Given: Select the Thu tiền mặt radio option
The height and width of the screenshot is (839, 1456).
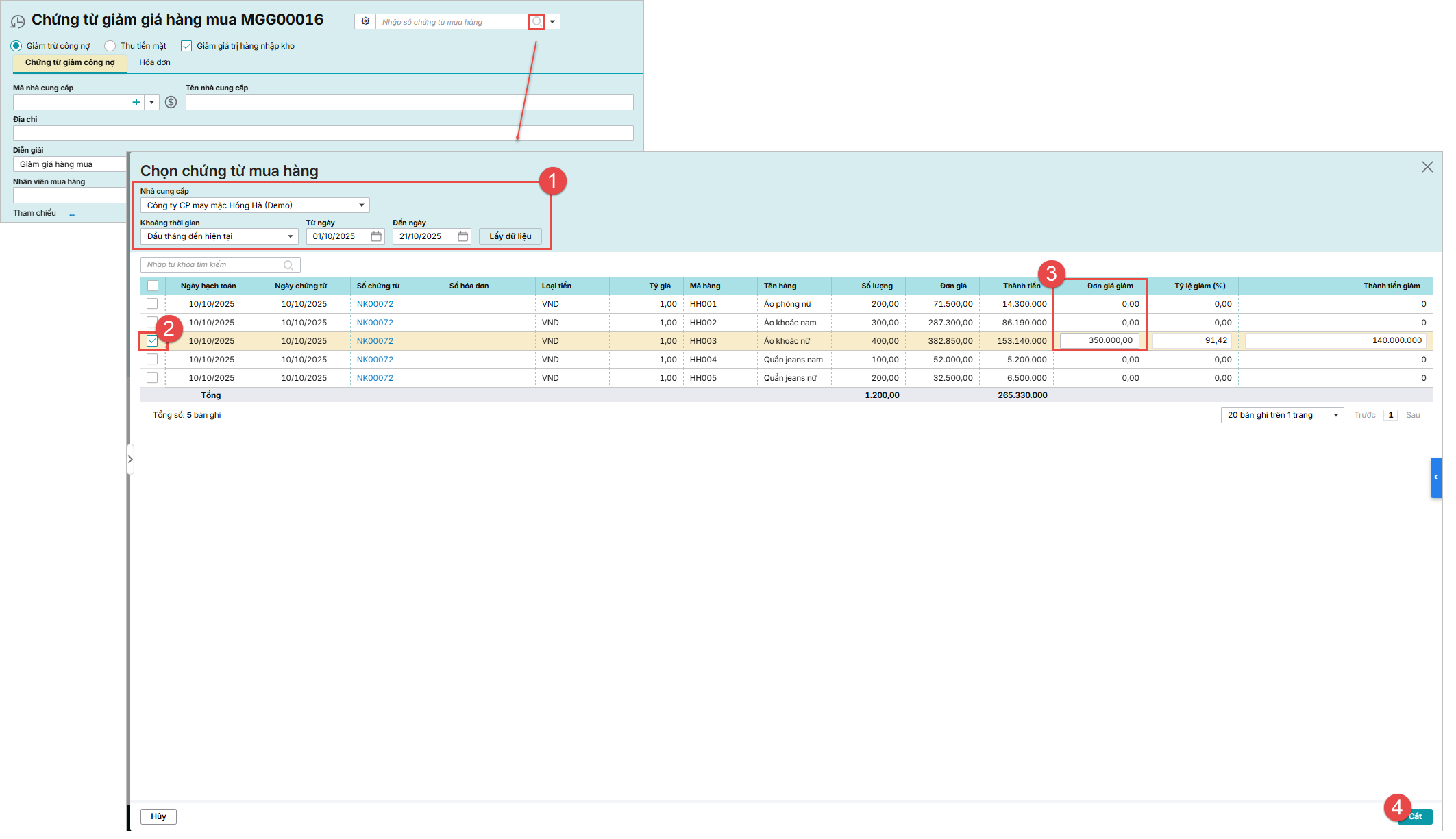Looking at the screenshot, I should coord(110,46).
